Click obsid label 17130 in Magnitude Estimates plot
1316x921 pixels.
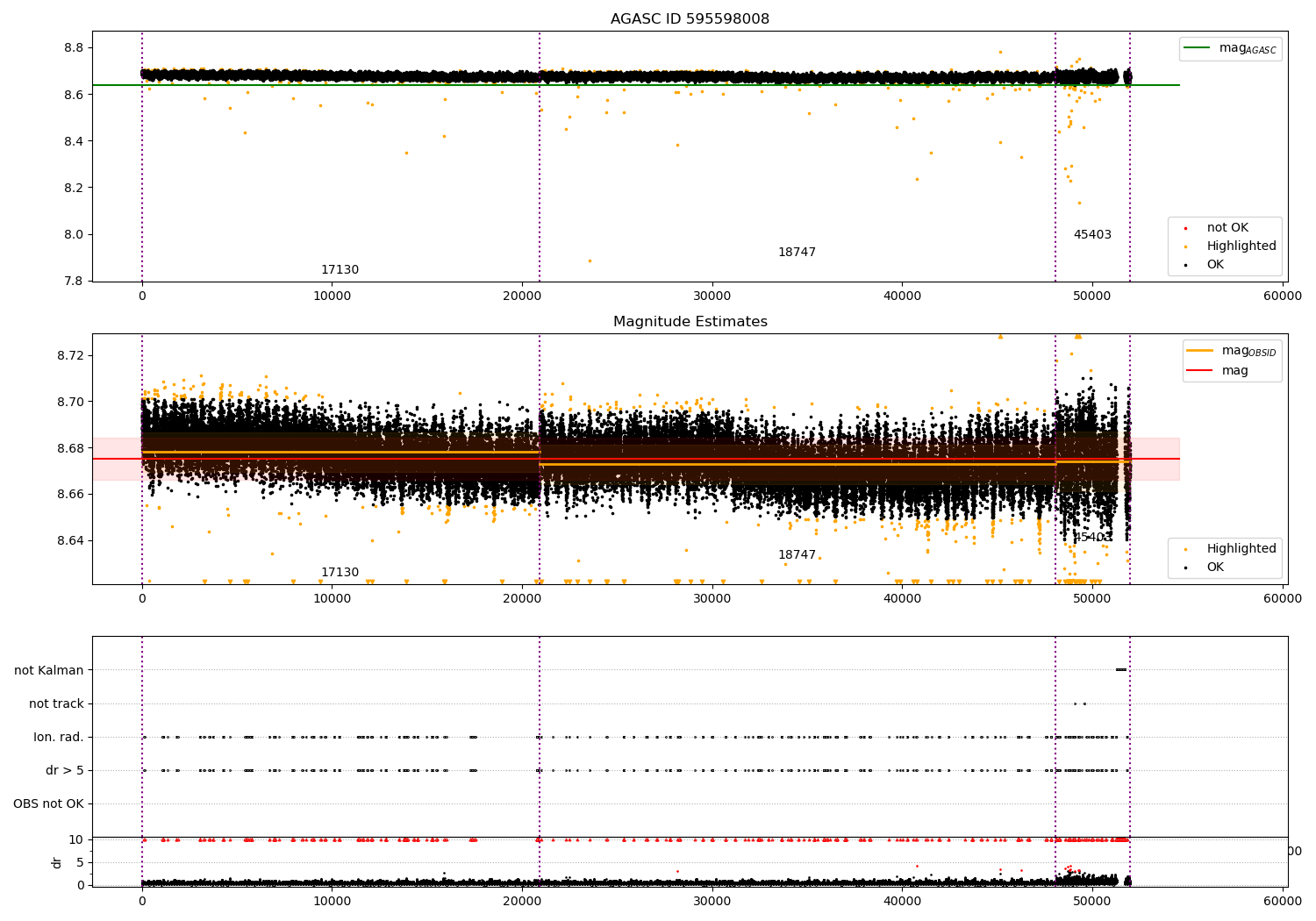point(340,573)
